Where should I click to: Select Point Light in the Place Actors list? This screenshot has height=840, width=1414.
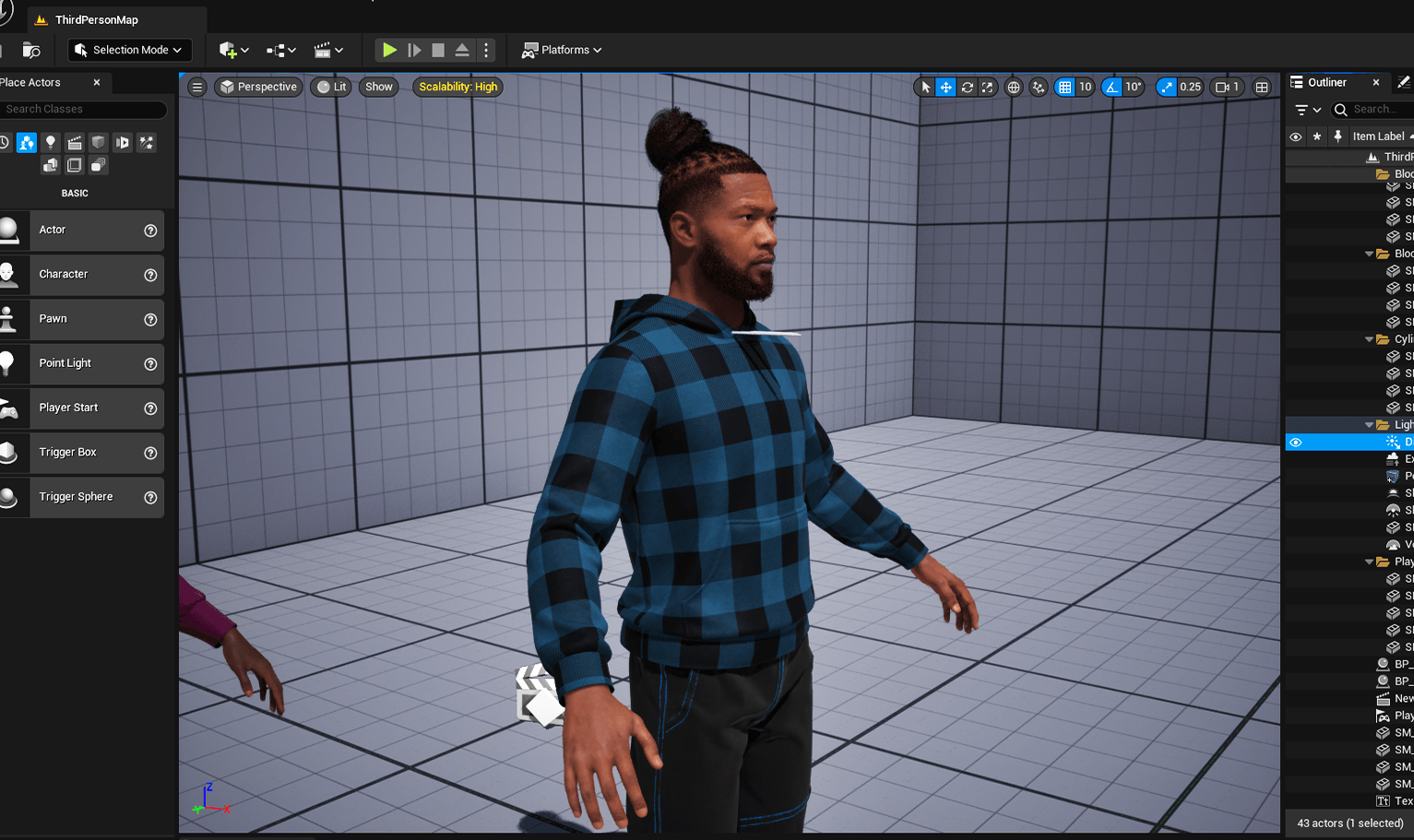(82, 363)
